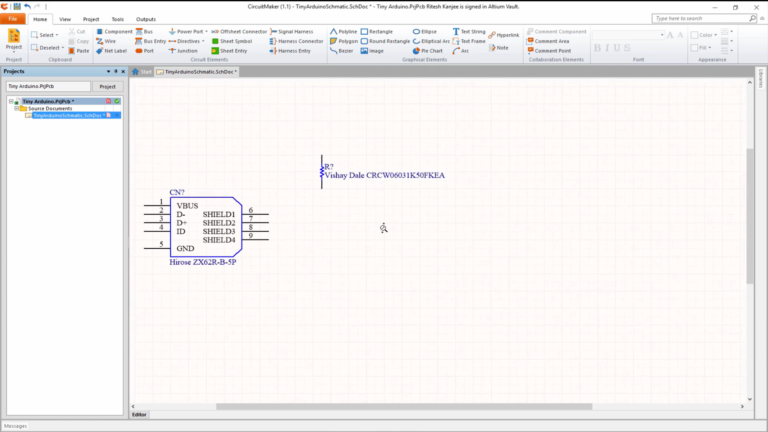Close the Projects panel
768x432 pixels.
[x=123, y=72]
